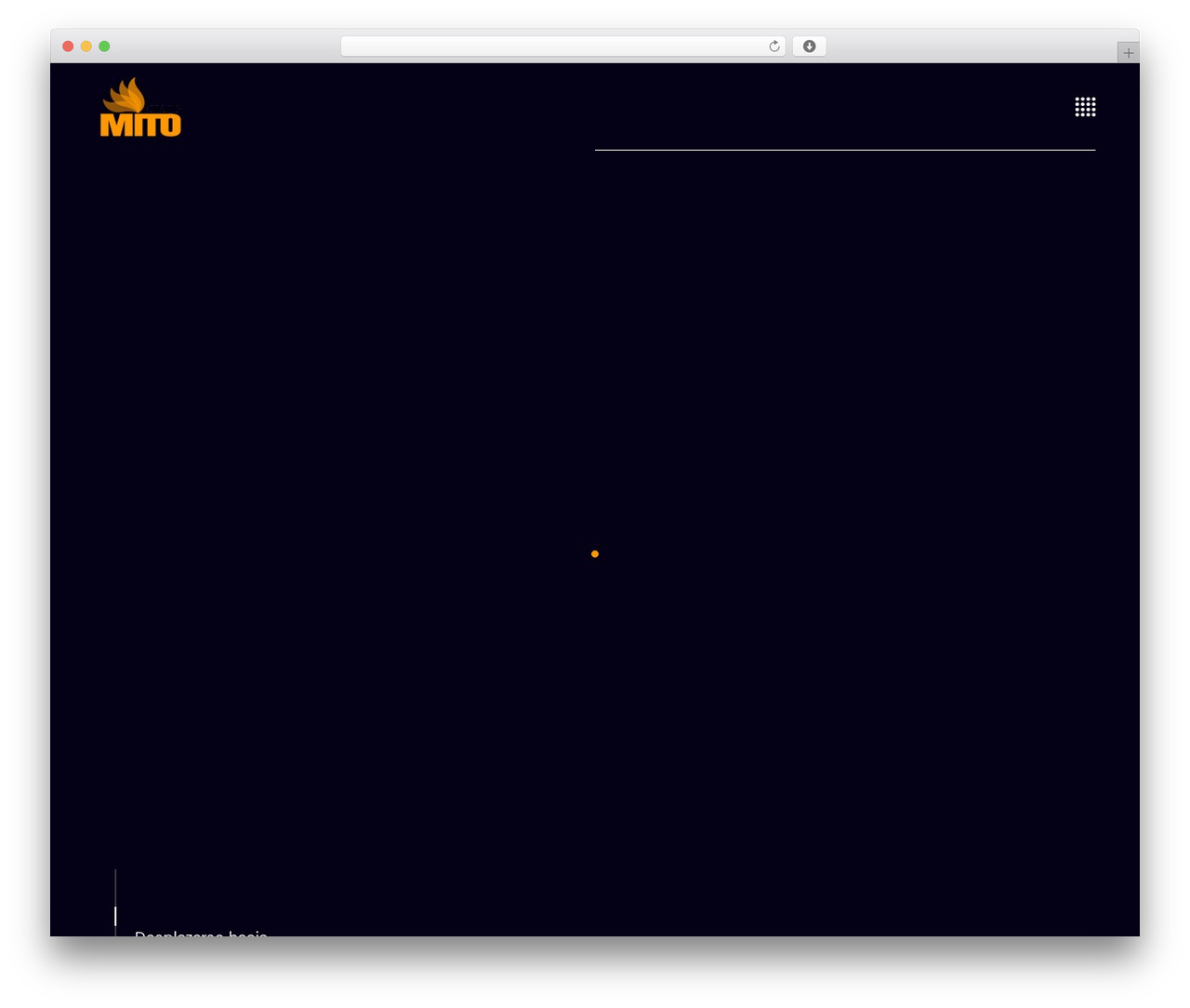Open the dotted grid menu icon
Viewport: 1190px width, 1008px height.
1085,107
